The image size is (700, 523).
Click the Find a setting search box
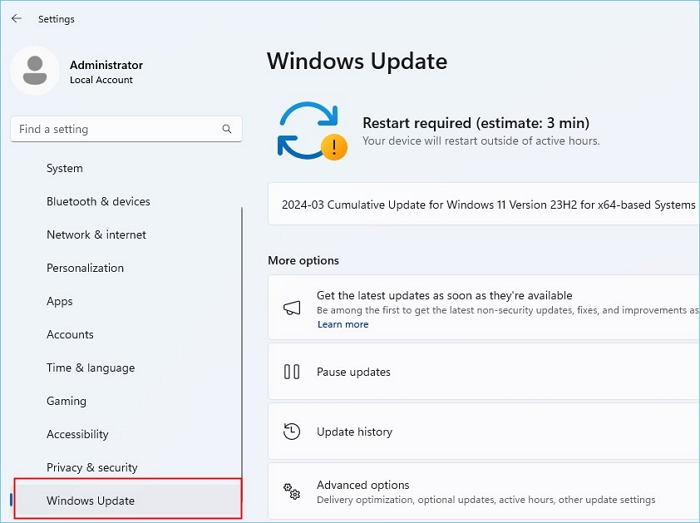(x=126, y=129)
